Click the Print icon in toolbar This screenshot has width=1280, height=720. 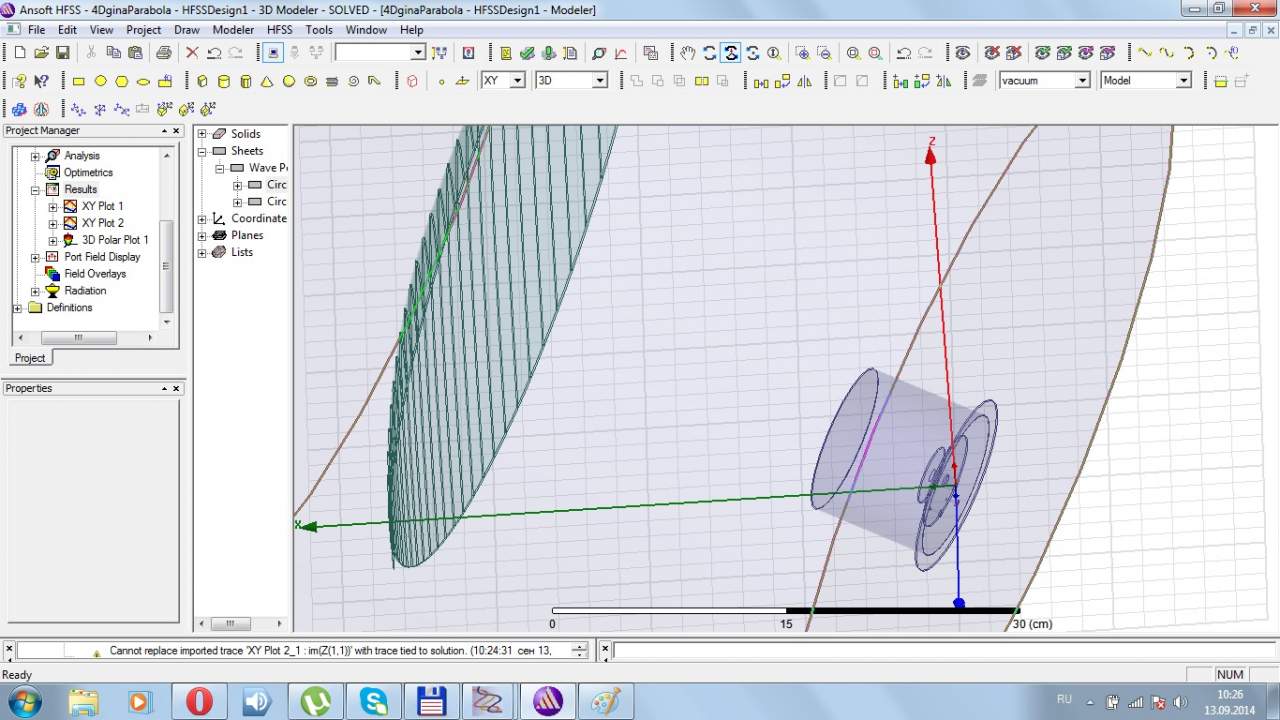[163, 53]
